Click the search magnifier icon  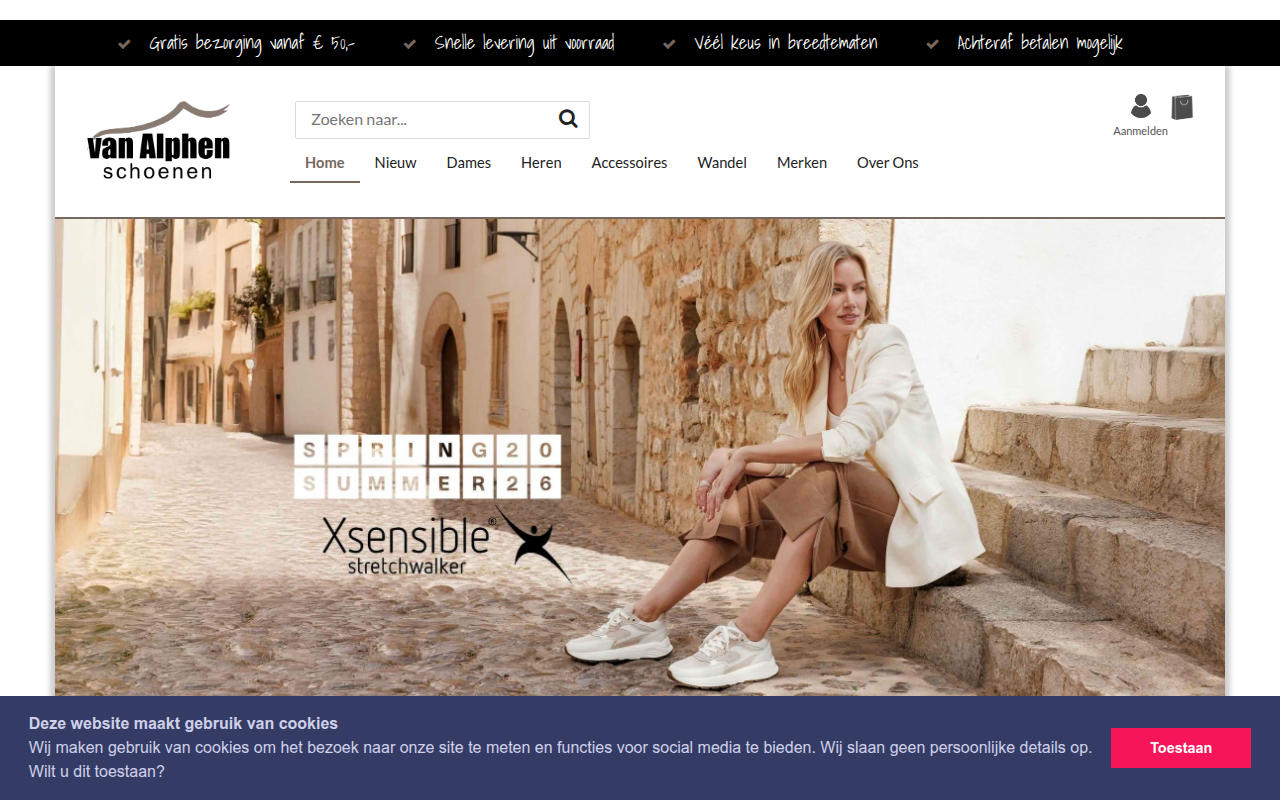point(568,119)
